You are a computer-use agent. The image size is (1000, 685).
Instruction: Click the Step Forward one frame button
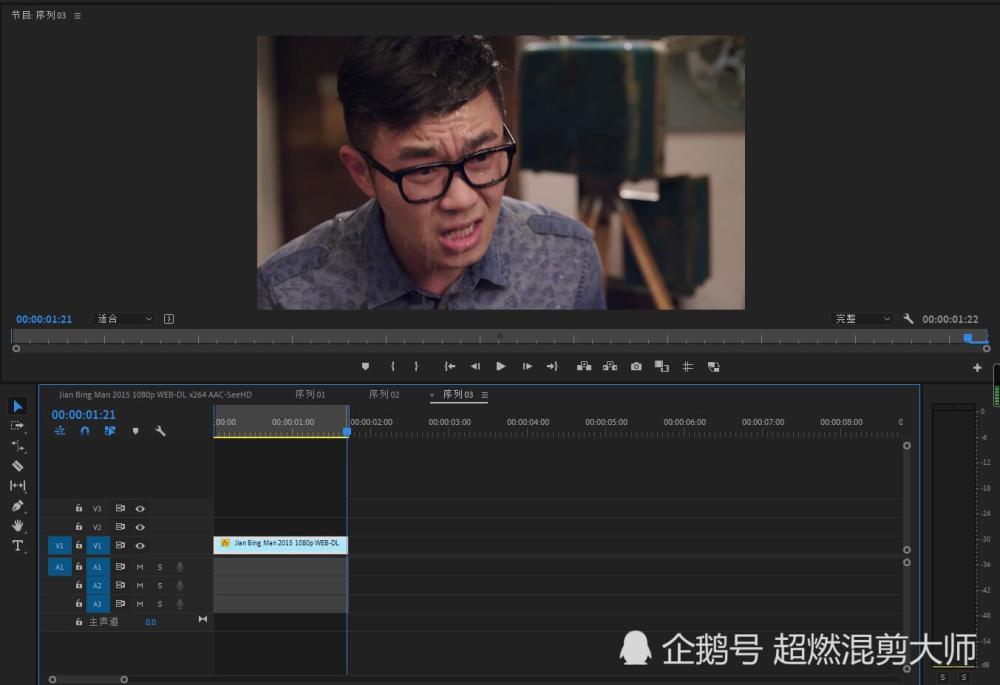[x=527, y=367]
